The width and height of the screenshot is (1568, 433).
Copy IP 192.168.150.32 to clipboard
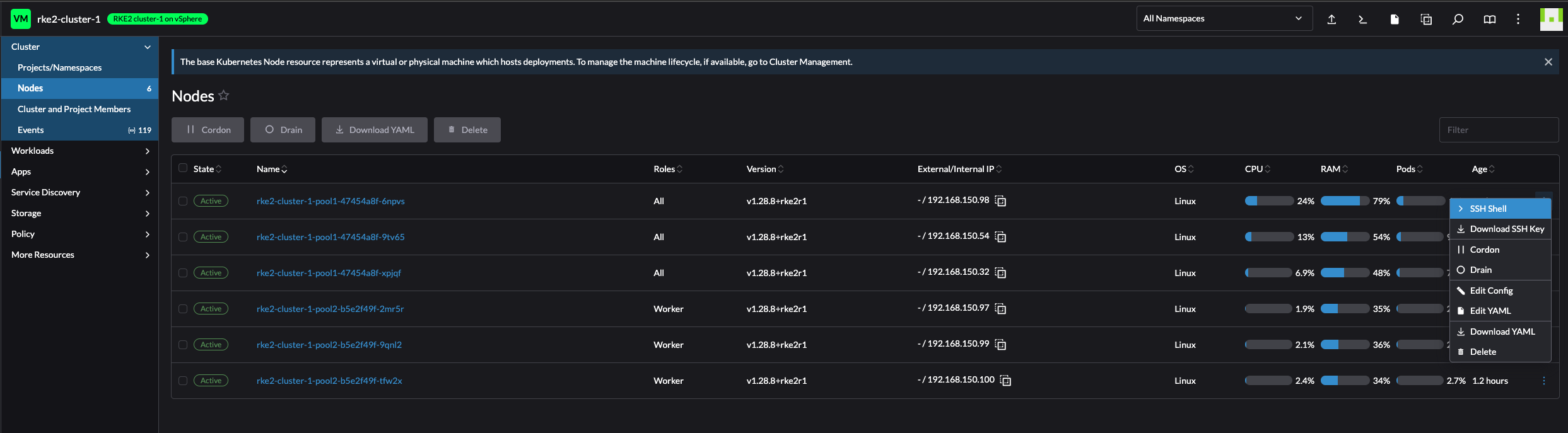[1000, 273]
